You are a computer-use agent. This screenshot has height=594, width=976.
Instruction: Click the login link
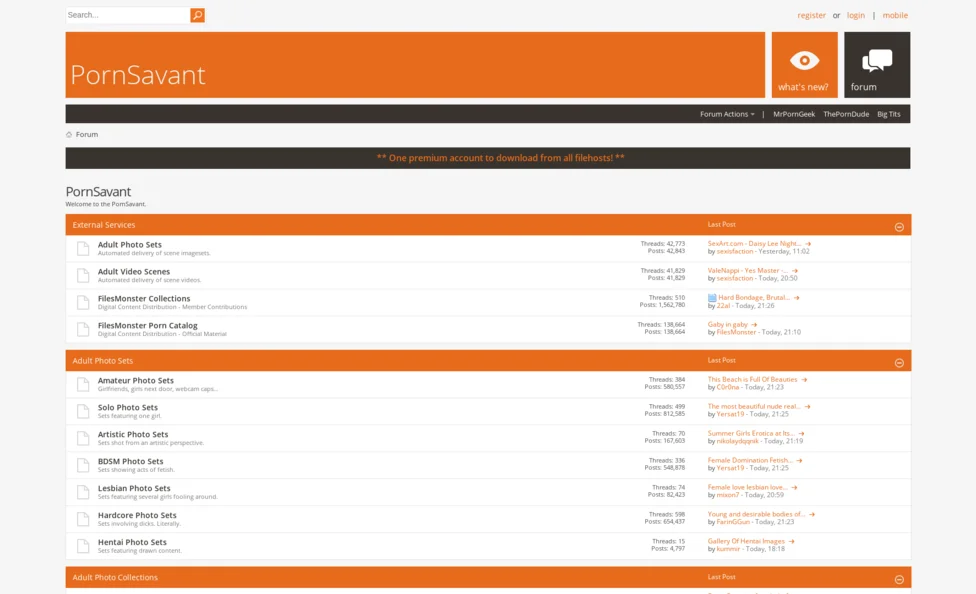coord(856,15)
